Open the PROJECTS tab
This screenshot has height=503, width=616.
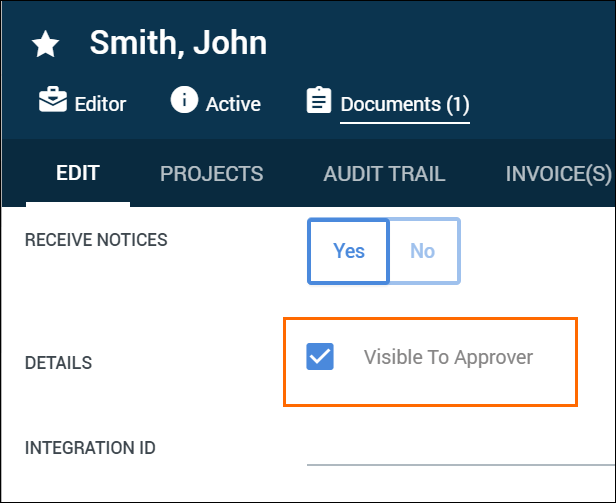(x=212, y=174)
